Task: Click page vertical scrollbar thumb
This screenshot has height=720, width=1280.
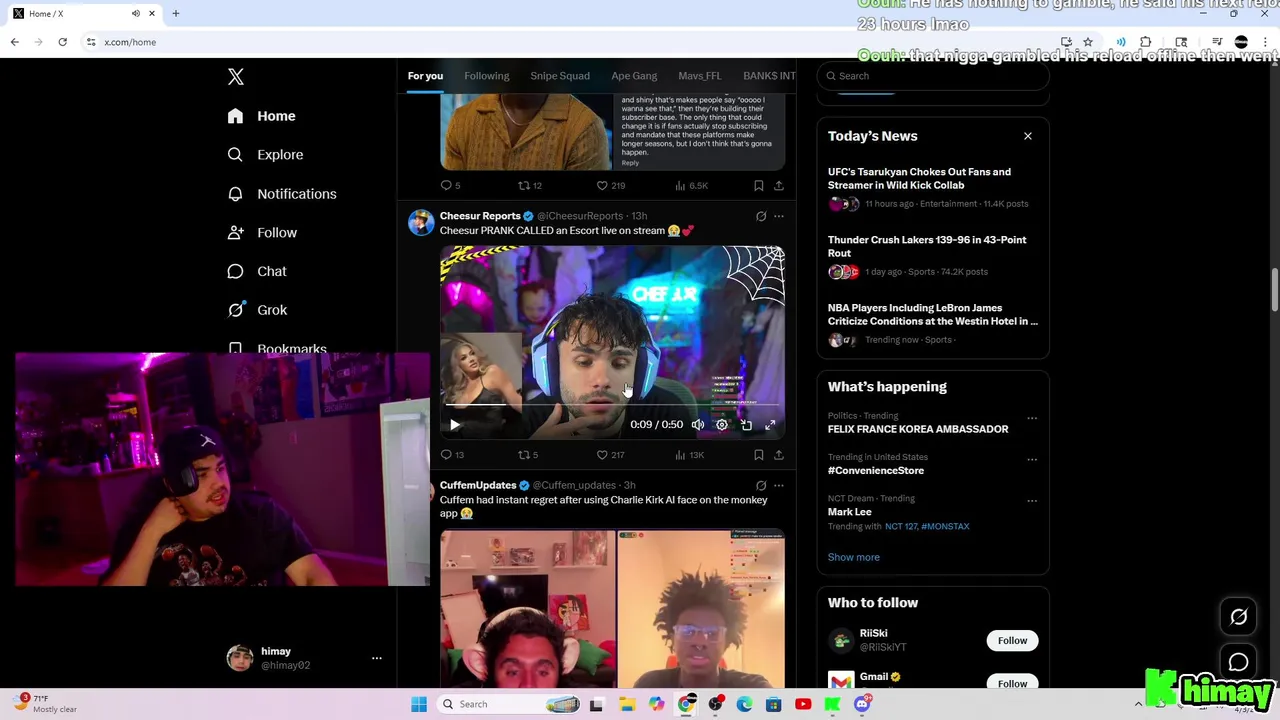Action: pos(1274,290)
